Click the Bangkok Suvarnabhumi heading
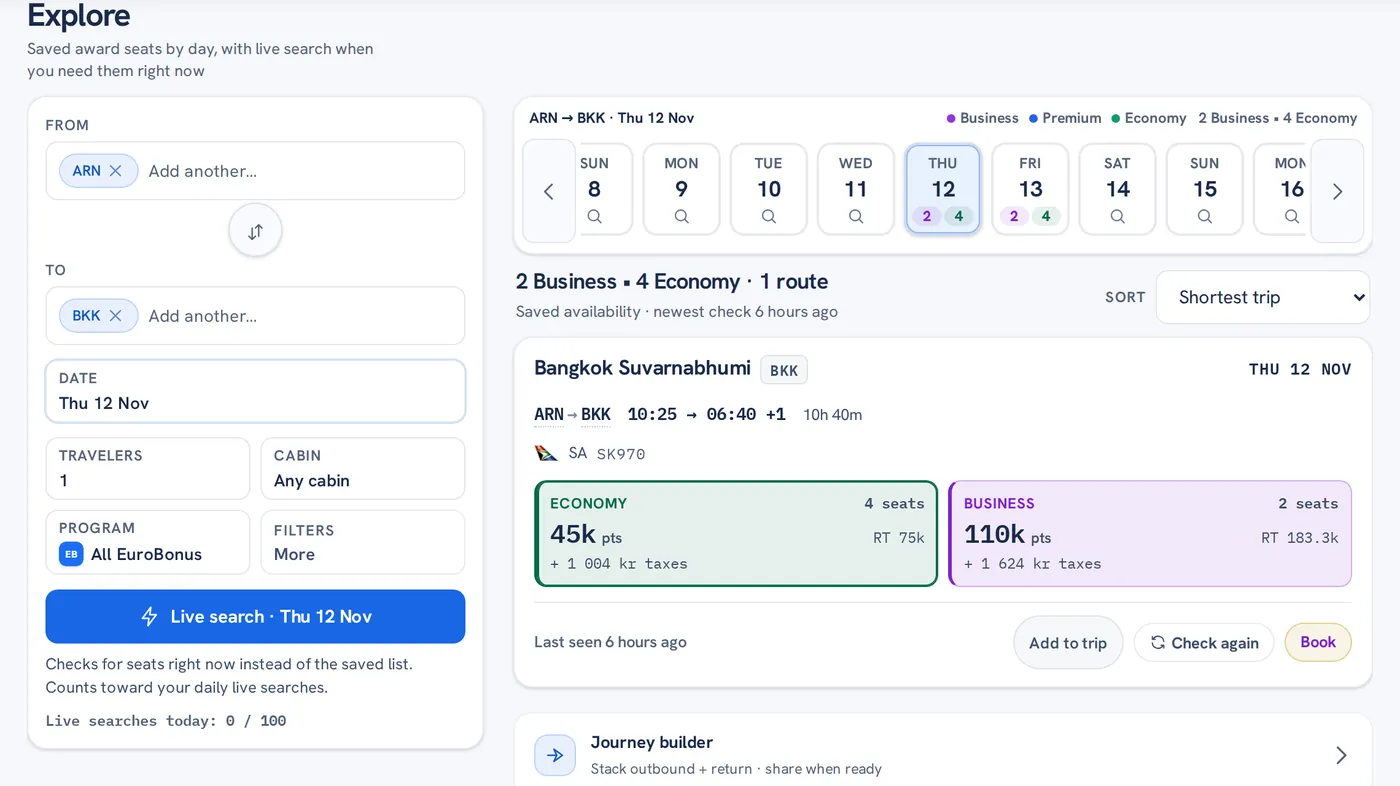The height and width of the screenshot is (786, 1400). coord(642,368)
